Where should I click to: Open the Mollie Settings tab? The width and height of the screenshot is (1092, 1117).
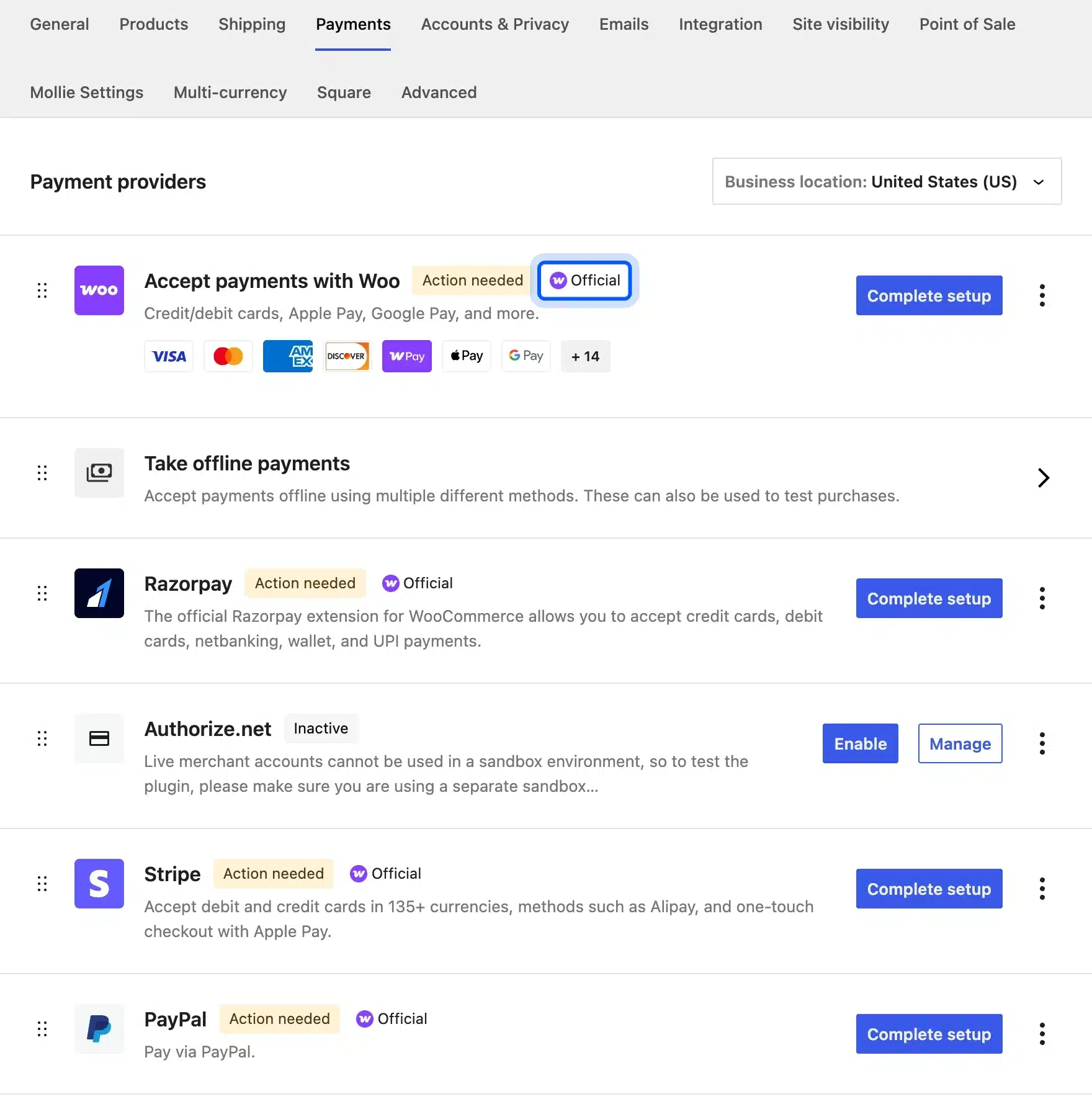pos(87,92)
